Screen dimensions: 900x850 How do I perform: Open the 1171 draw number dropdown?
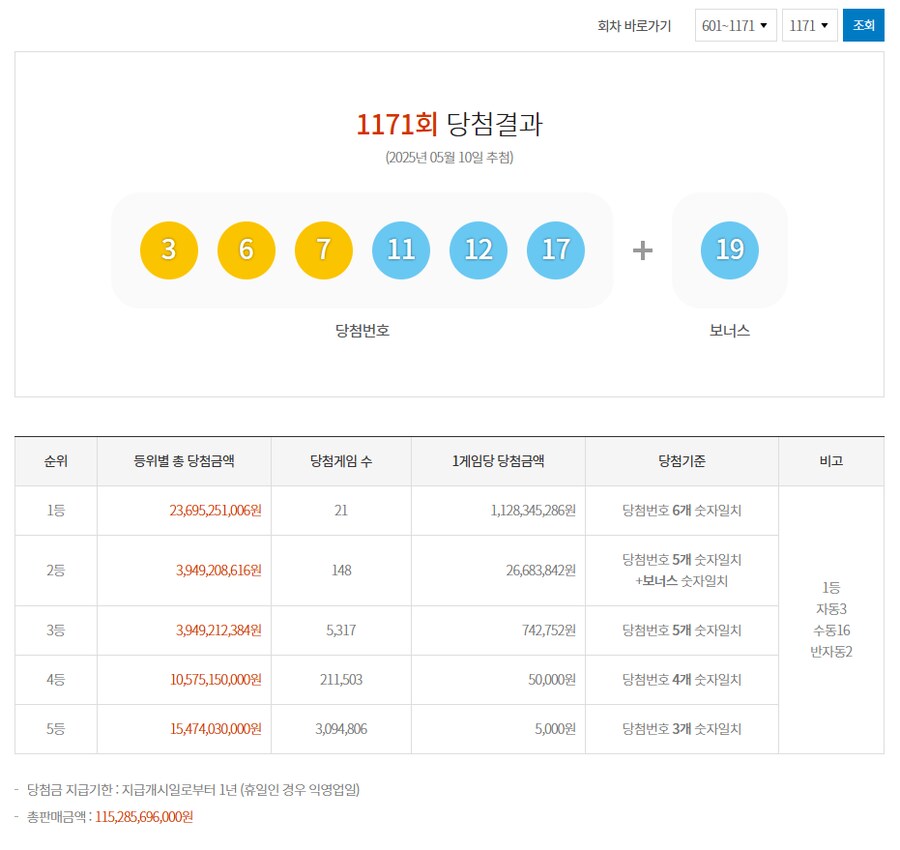pyautogui.click(x=810, y=25)
